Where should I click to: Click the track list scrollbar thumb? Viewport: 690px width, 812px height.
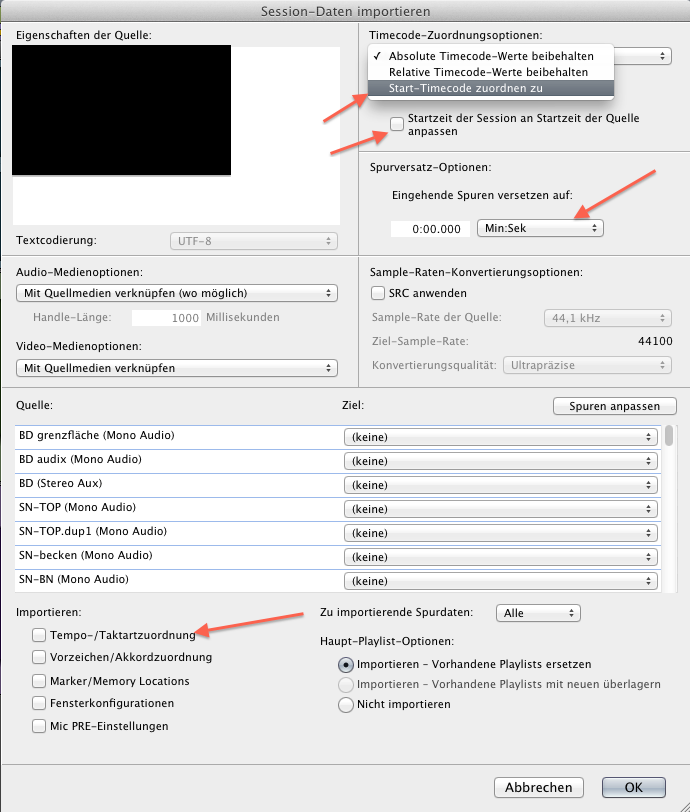[669, 436]
